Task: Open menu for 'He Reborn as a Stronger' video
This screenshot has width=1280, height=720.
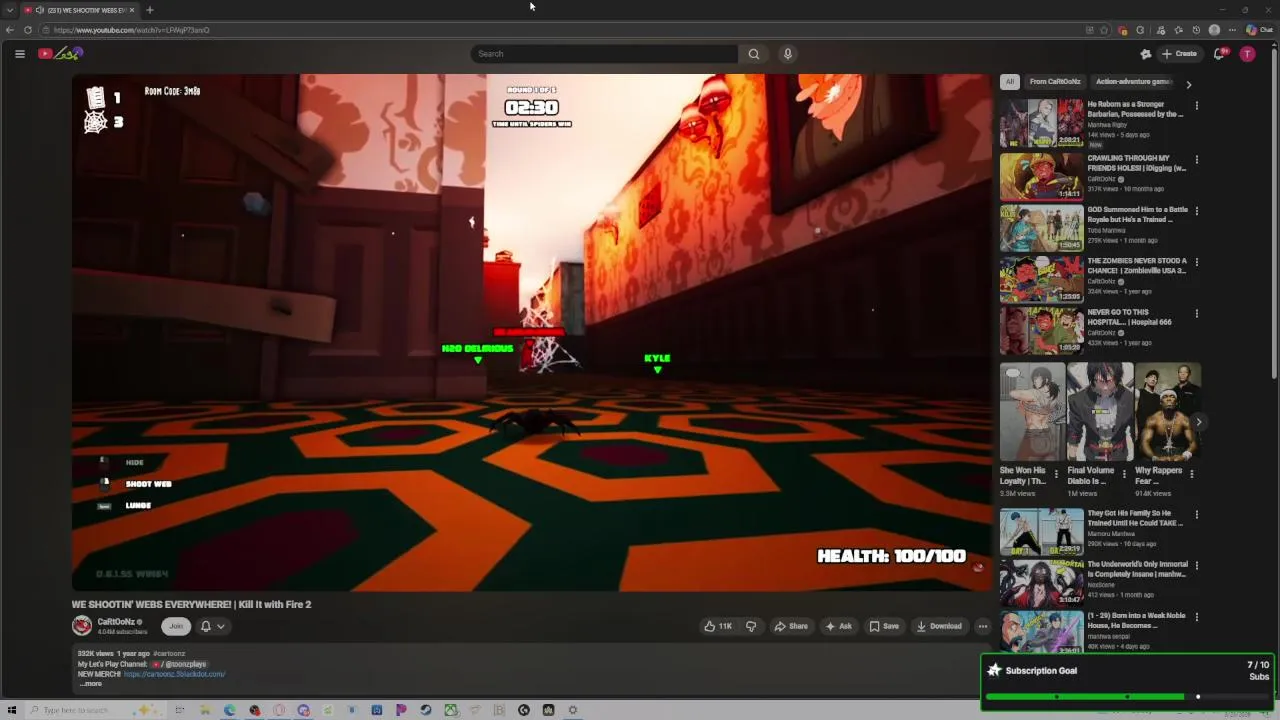Action: tap(1197, 106)
